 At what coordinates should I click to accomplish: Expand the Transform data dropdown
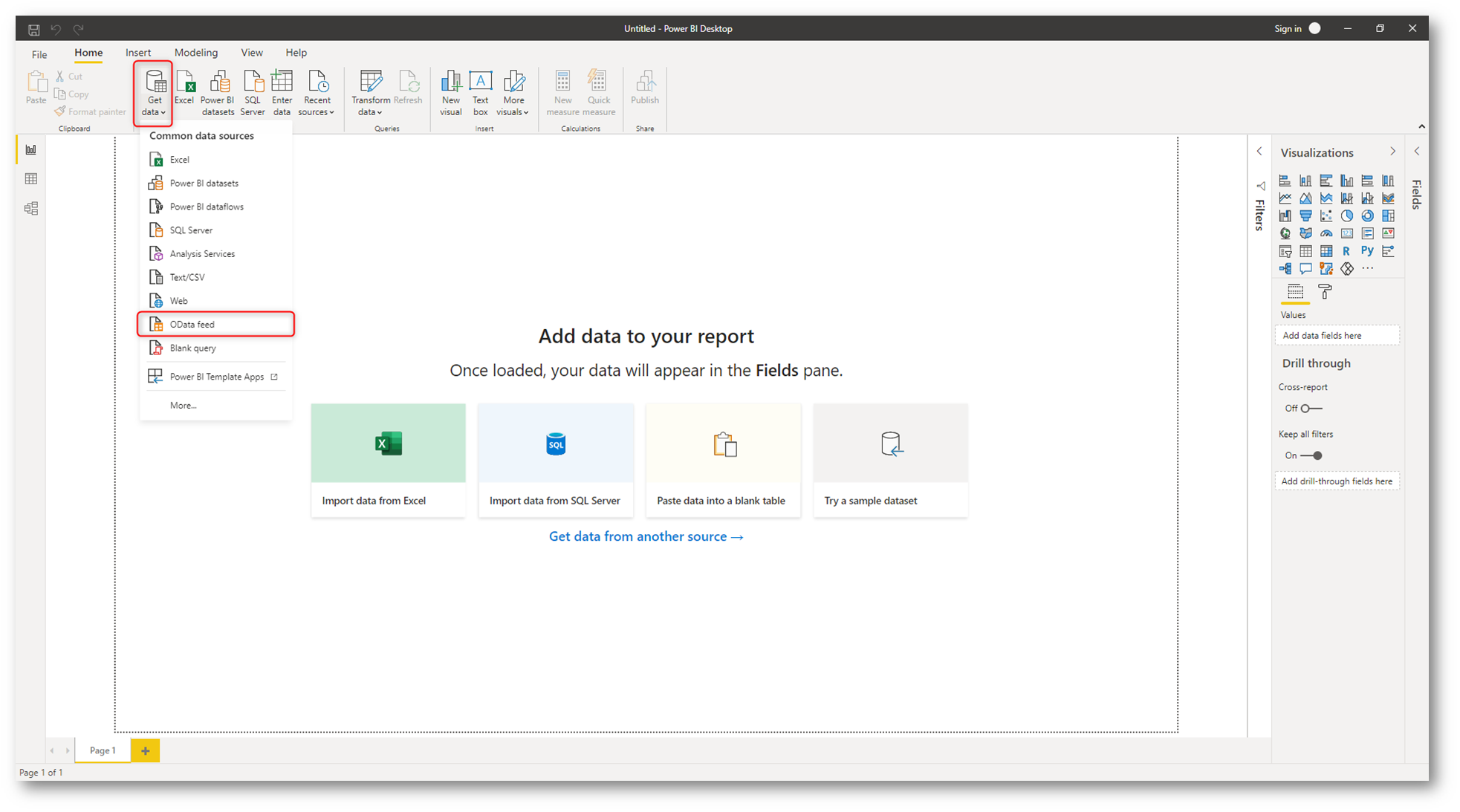371,92
